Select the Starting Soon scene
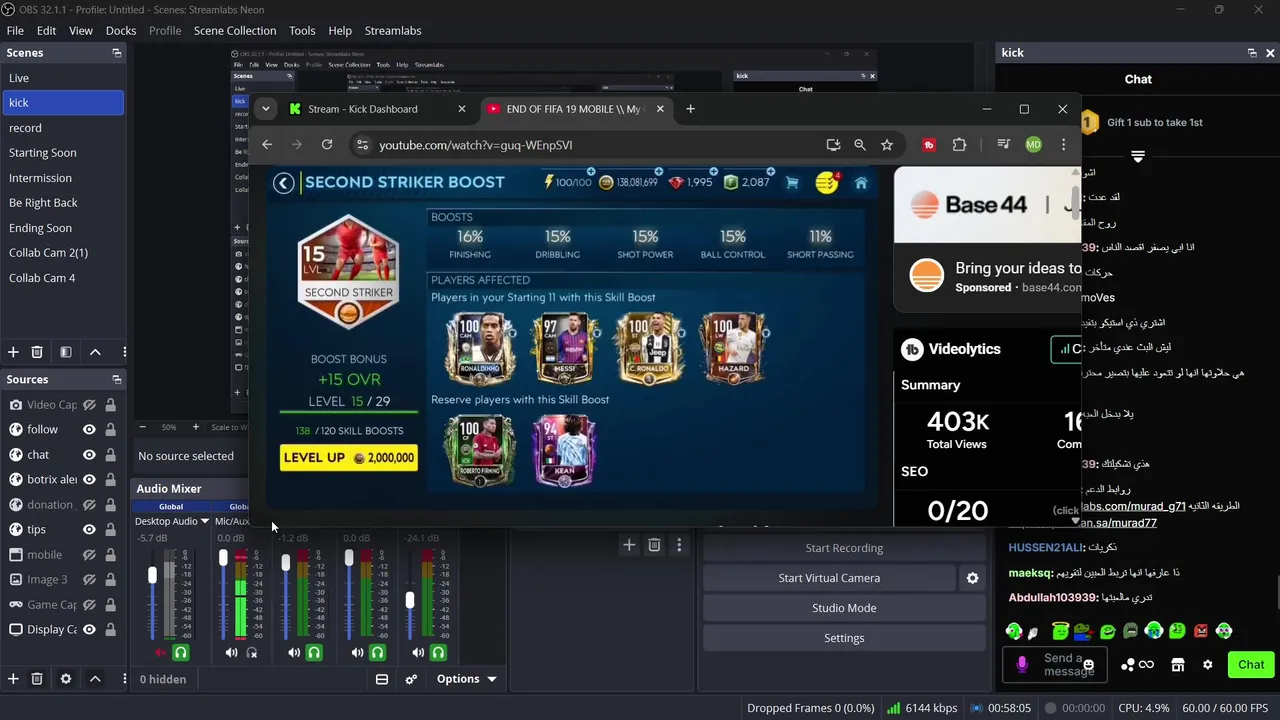The height and width of the screenshot is (720, 1280). click(x=62, y=153)
